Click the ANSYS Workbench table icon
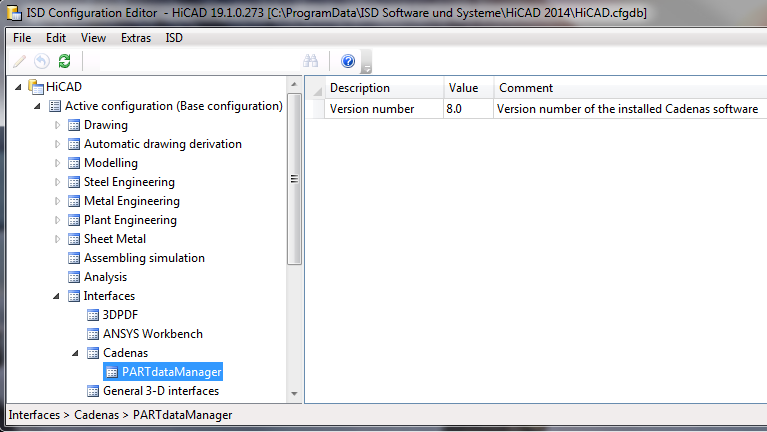This screenshot has width=767, height=432. tap(93, 334)
